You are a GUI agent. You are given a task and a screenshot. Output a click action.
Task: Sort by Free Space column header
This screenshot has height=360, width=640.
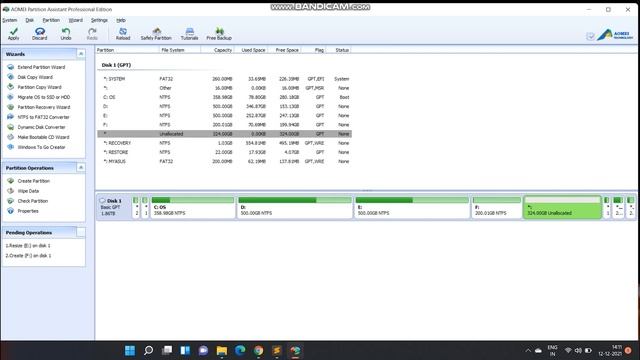click(x=284, y=50)
